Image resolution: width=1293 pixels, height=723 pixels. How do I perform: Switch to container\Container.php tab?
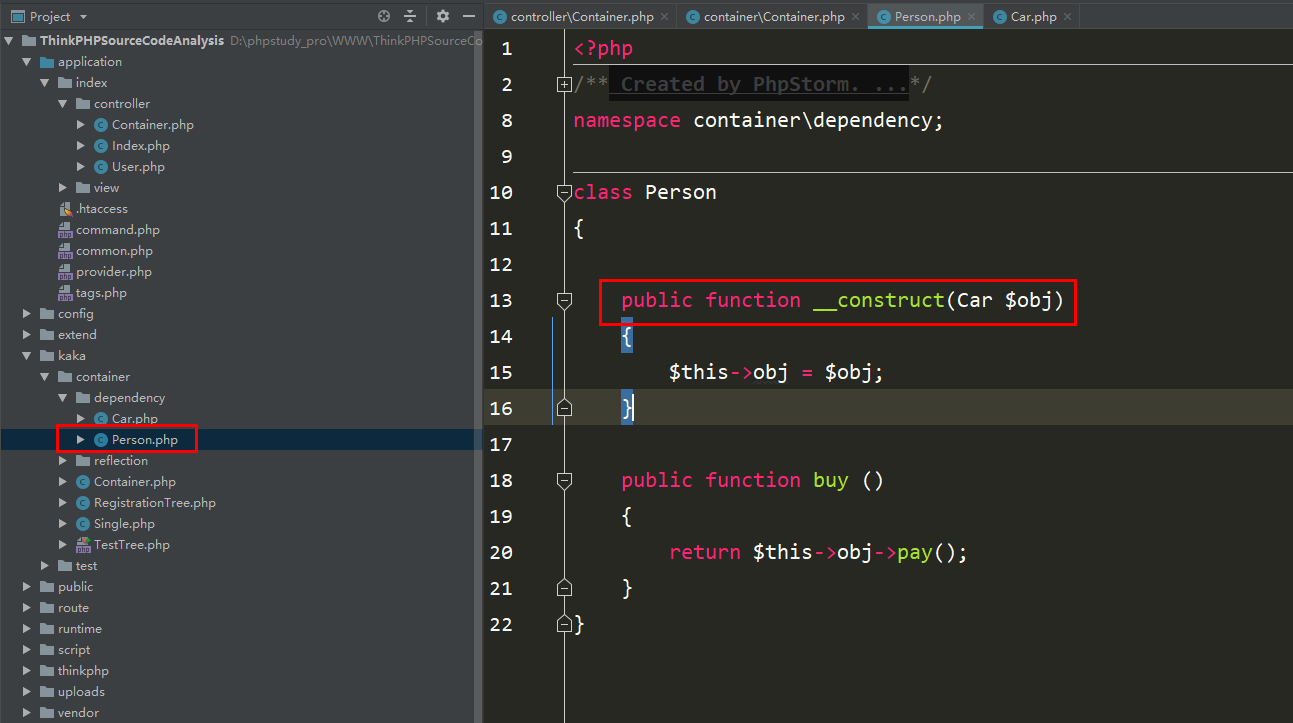tap(774, 17)
